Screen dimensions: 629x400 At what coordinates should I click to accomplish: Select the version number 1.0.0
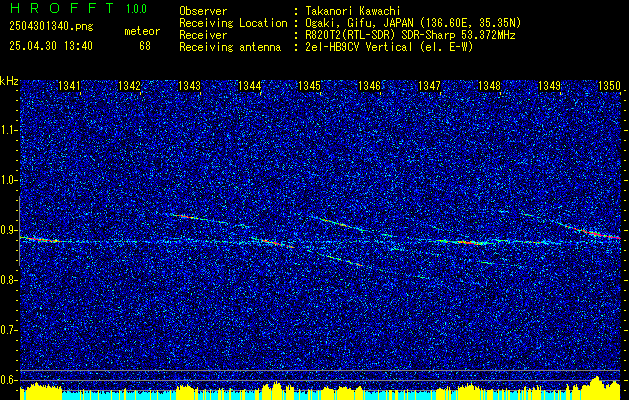point(136,9)
